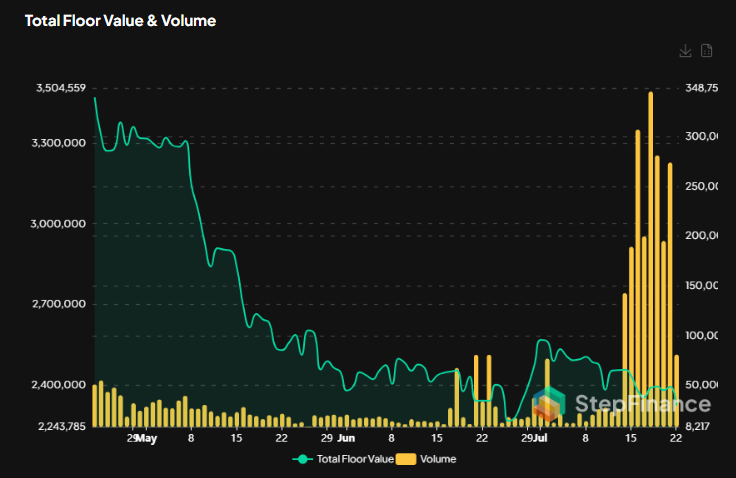The width and height of the screenshot is (736, 478).
Task: Select the tallest yellow volume bar
Action: point(650,258)
